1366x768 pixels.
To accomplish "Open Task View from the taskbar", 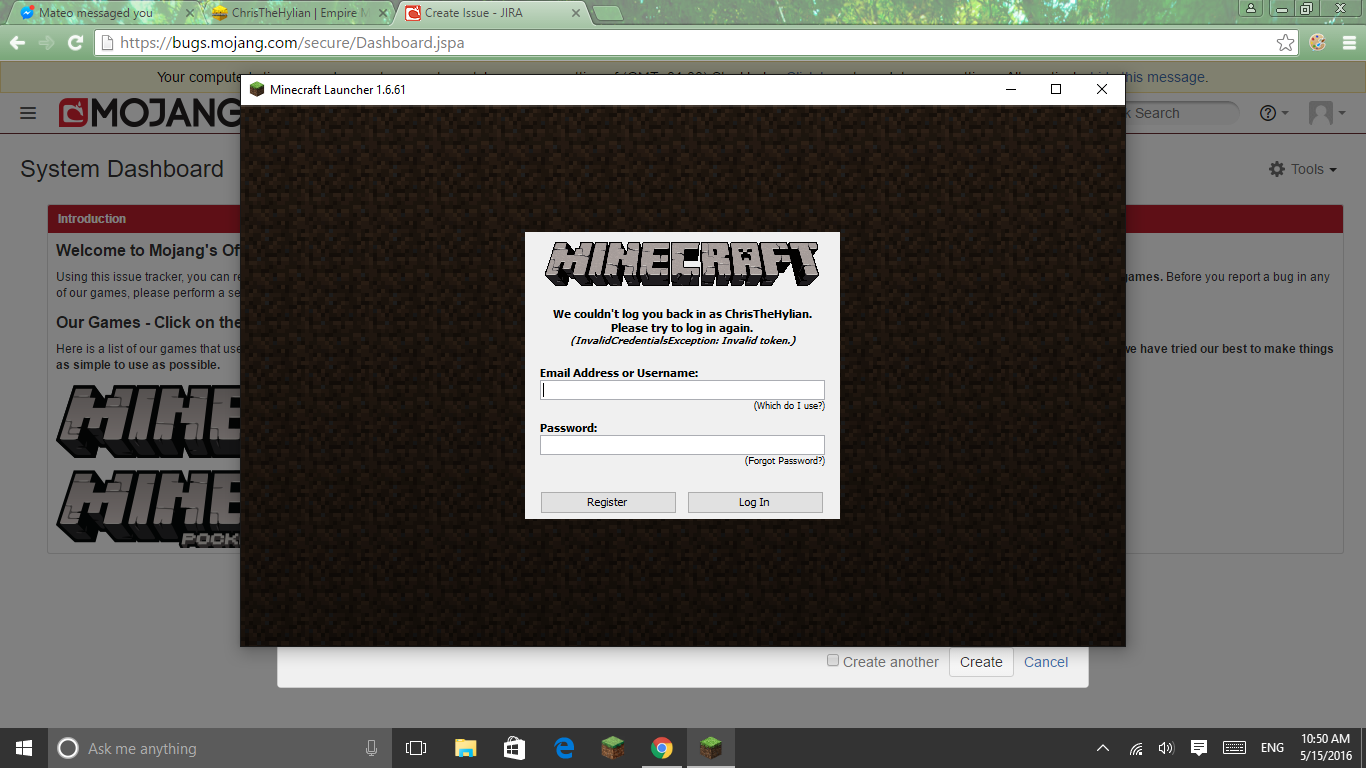I will click(416, 748).
